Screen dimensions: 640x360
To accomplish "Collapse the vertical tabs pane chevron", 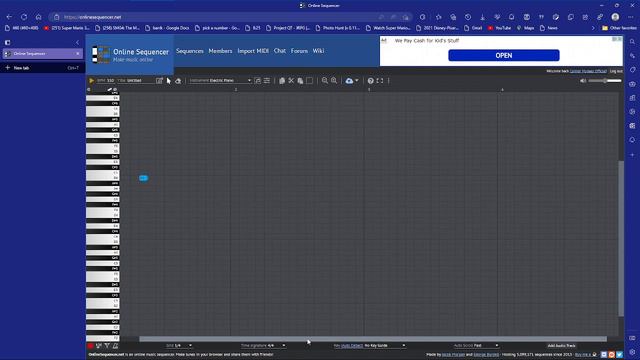I will (78, 42).
